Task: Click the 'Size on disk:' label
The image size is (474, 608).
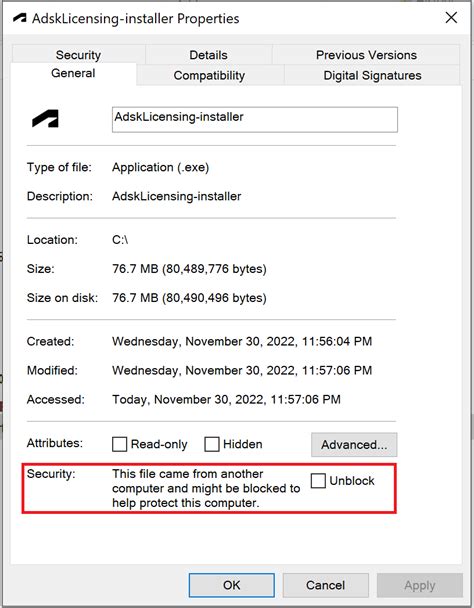Action: tap(62, 298)
